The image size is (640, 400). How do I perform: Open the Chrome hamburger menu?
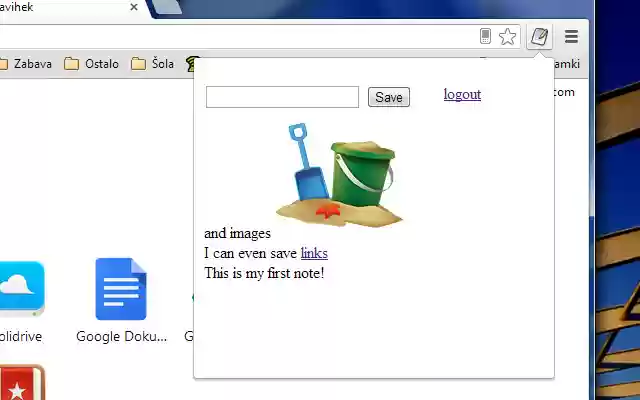[571, 37]
